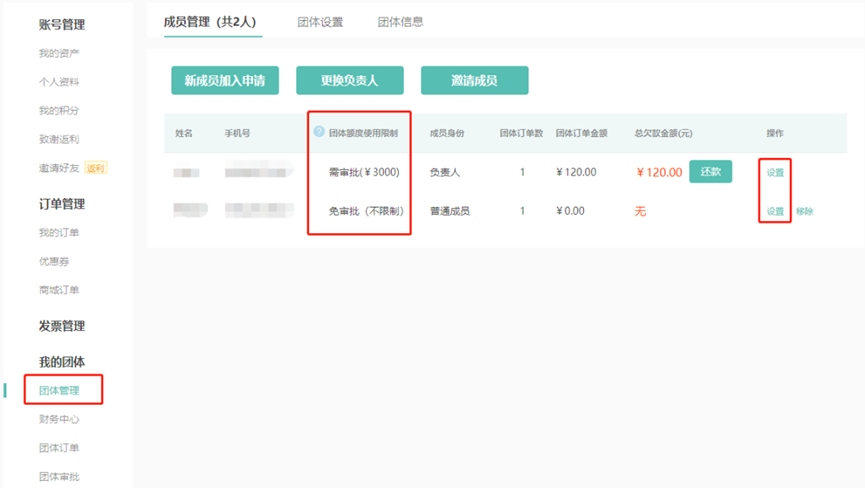
Task: Open 设置 for the 普通成员 row
Action: coord(775,212)
